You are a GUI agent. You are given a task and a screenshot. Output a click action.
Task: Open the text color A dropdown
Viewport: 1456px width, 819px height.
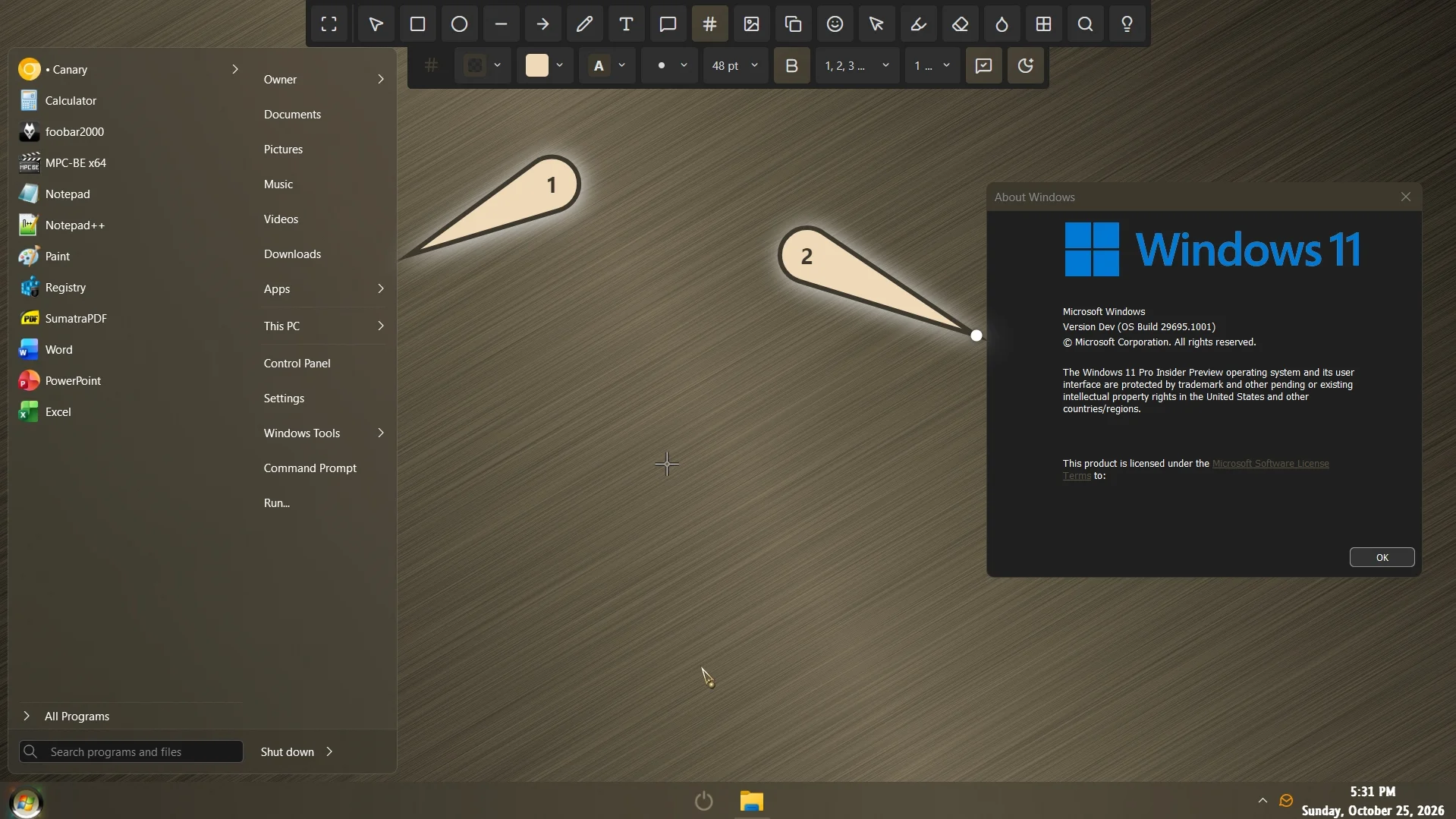tap(608, 66)
